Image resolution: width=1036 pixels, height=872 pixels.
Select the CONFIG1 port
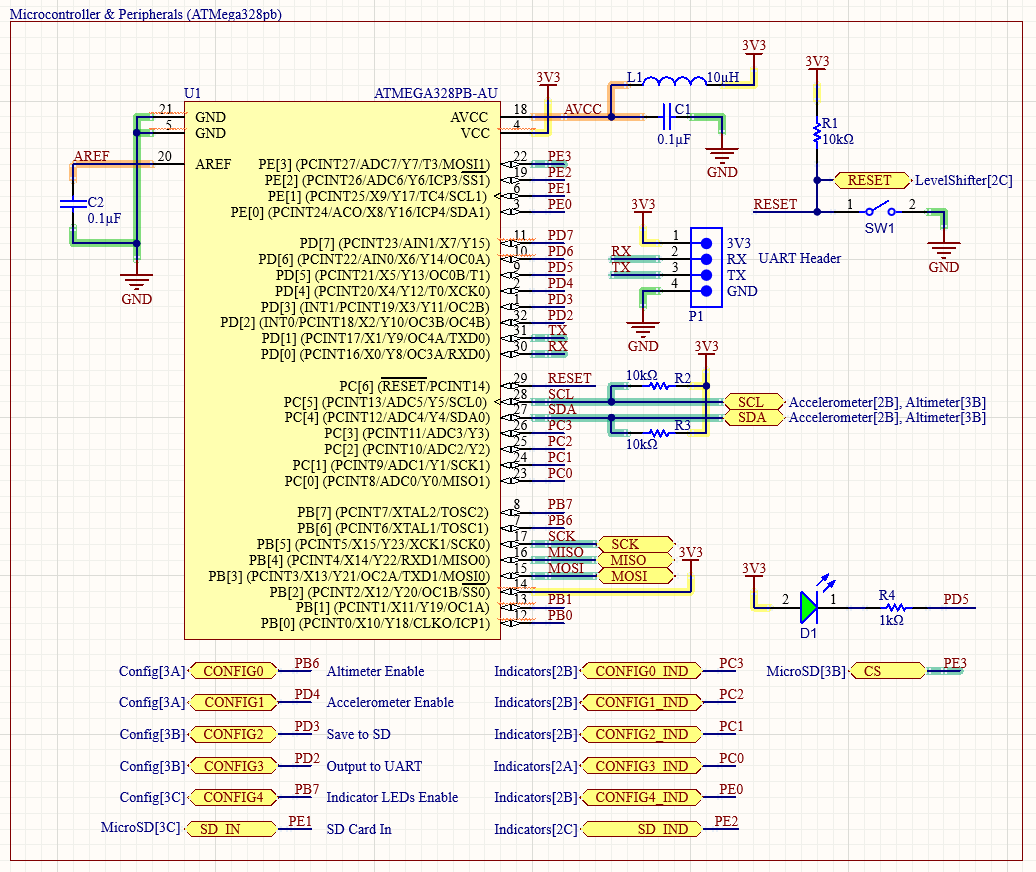click(233, 702)
